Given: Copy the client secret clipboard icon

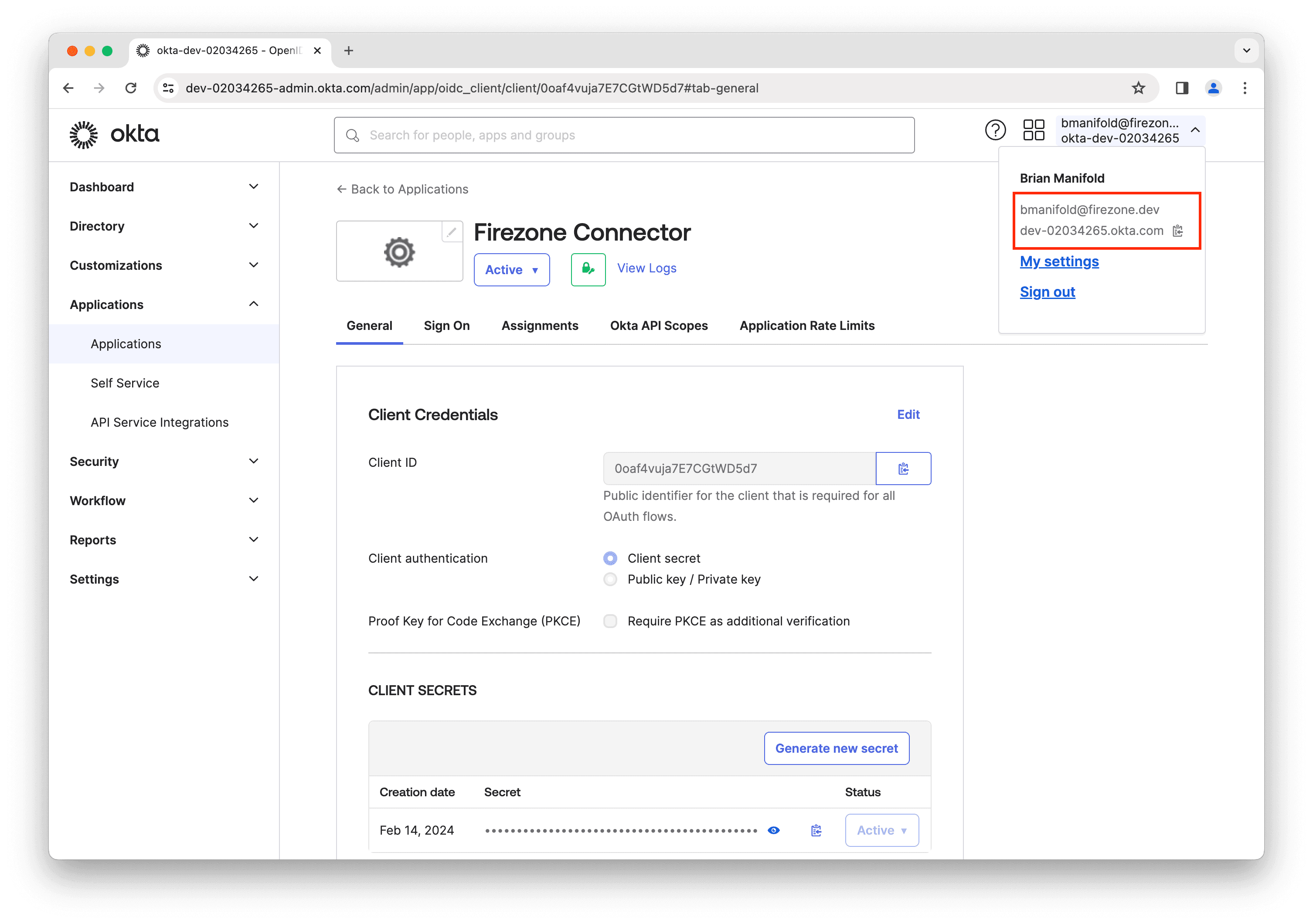Looking at the screenshot, I should click(816, 830).
